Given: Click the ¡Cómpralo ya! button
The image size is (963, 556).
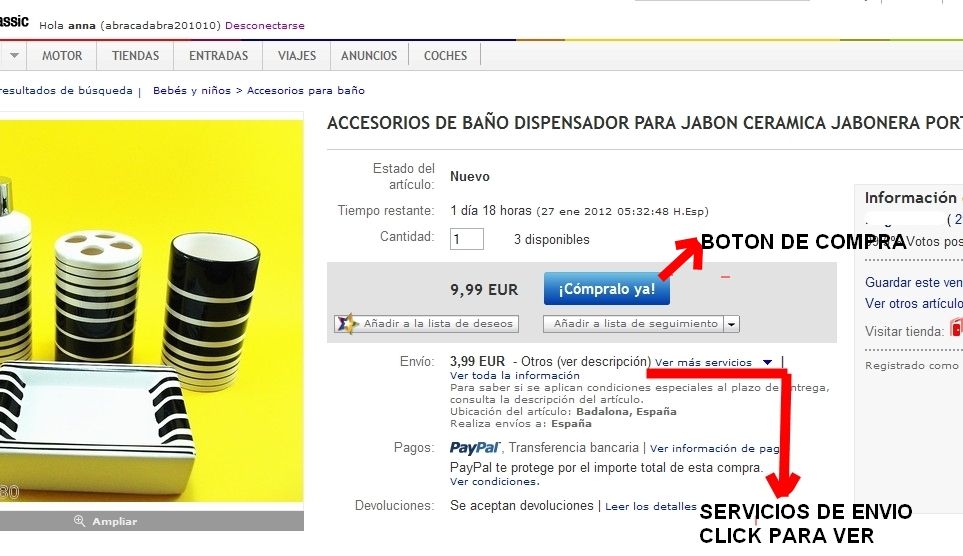Looking at the screenshot, I should (x=607, y=289).
